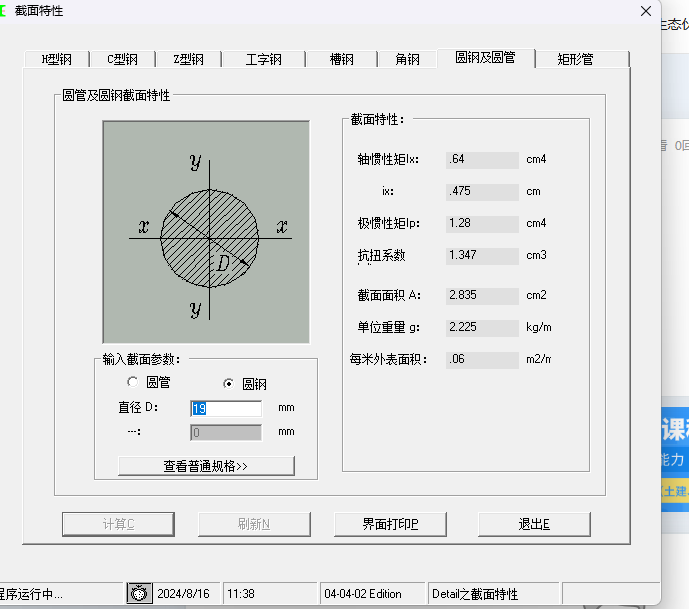The width and height of the screenshot is (689, 609).
Task: Open the C型钢 tab
Action: [x=123, y=59]
